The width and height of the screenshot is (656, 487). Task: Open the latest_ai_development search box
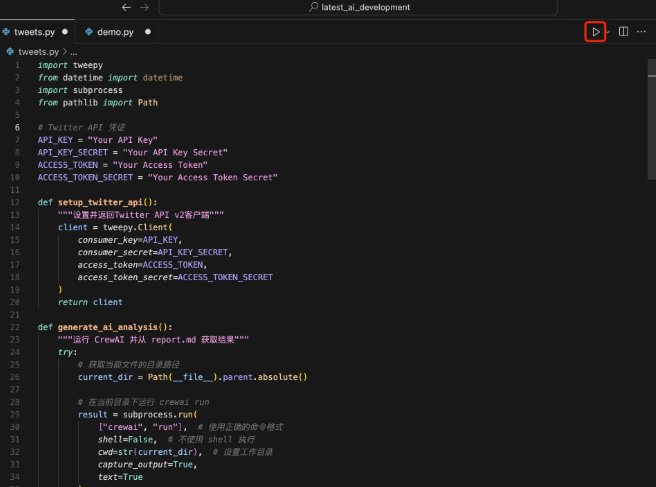365,7
